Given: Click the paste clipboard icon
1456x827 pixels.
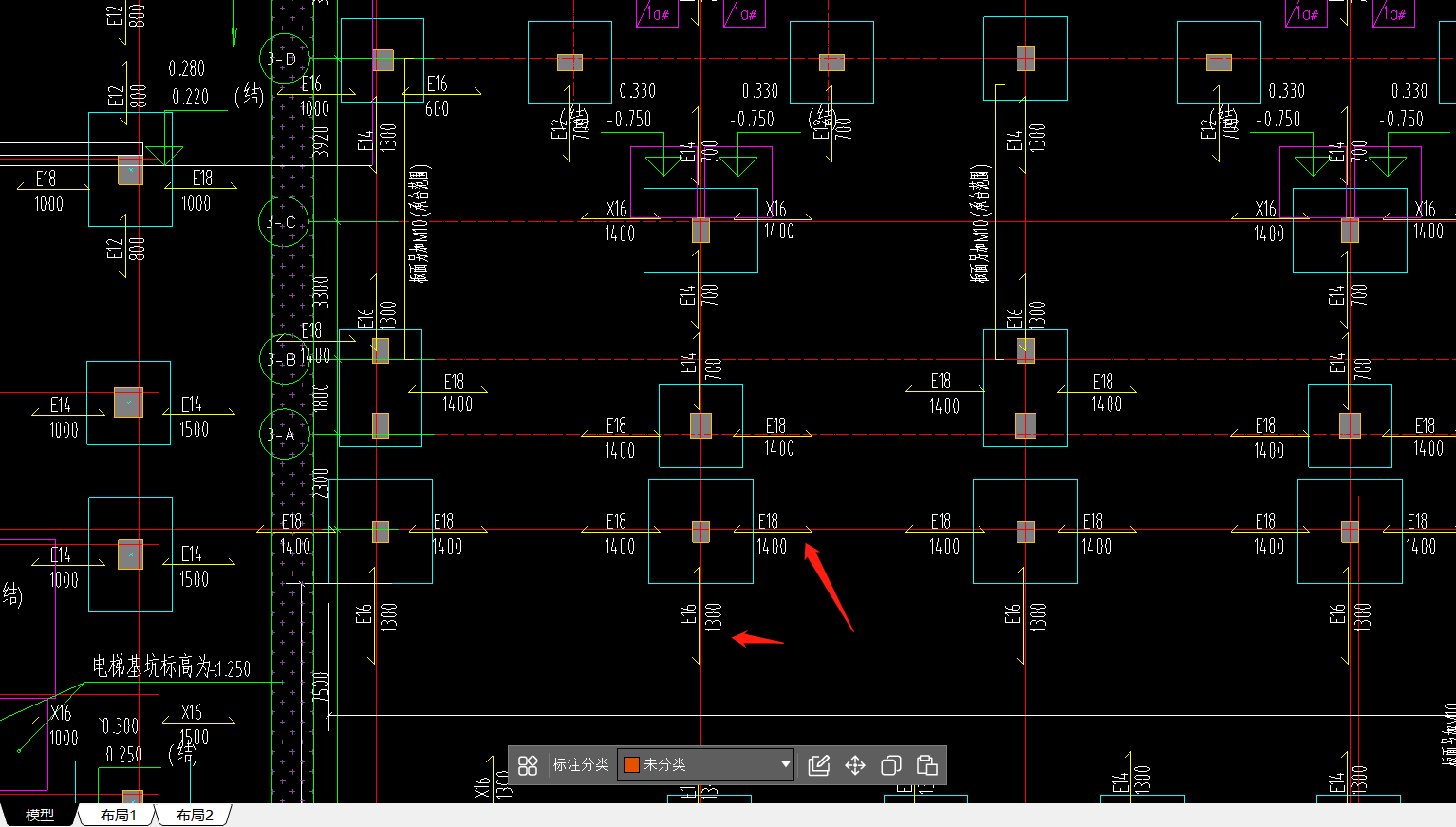Looking at the screenshot, I should (927, 765).
